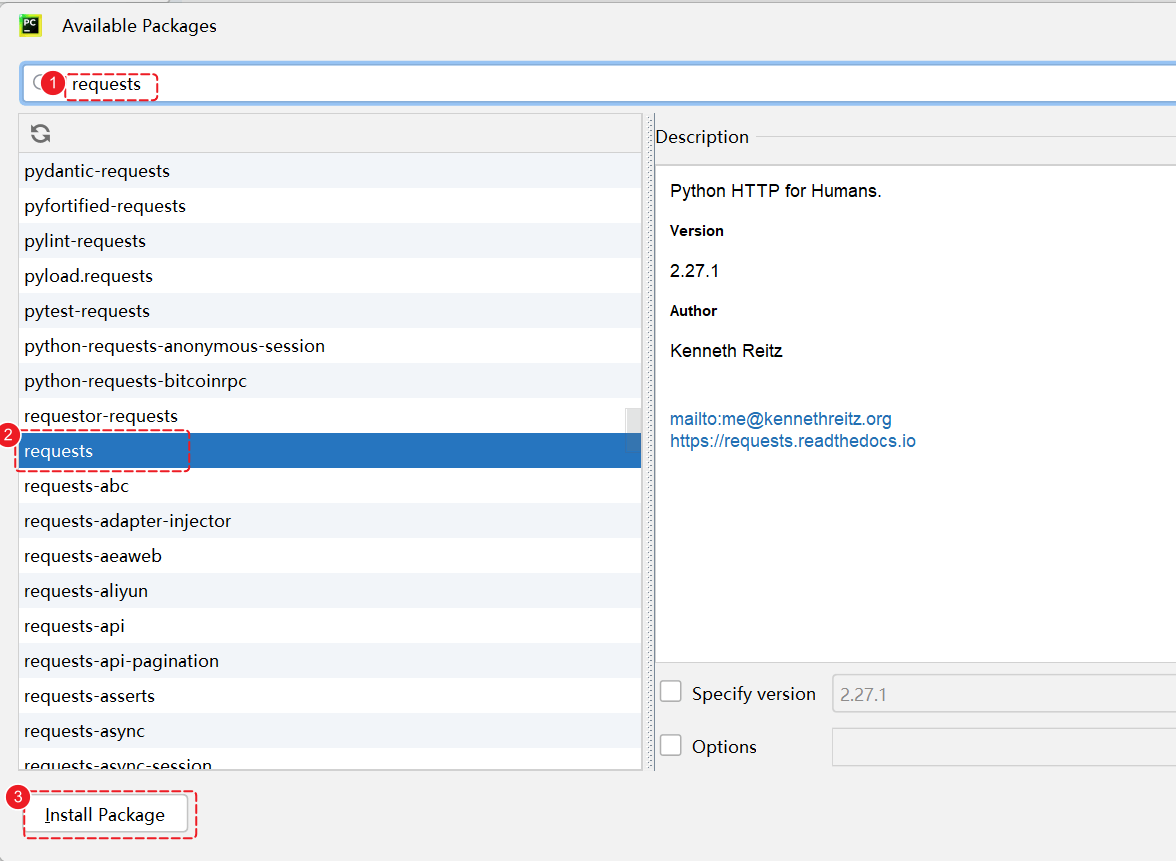Select the highlighted requests package row
The width and height of the screenshot is (1176, 861).
(330, 451)
